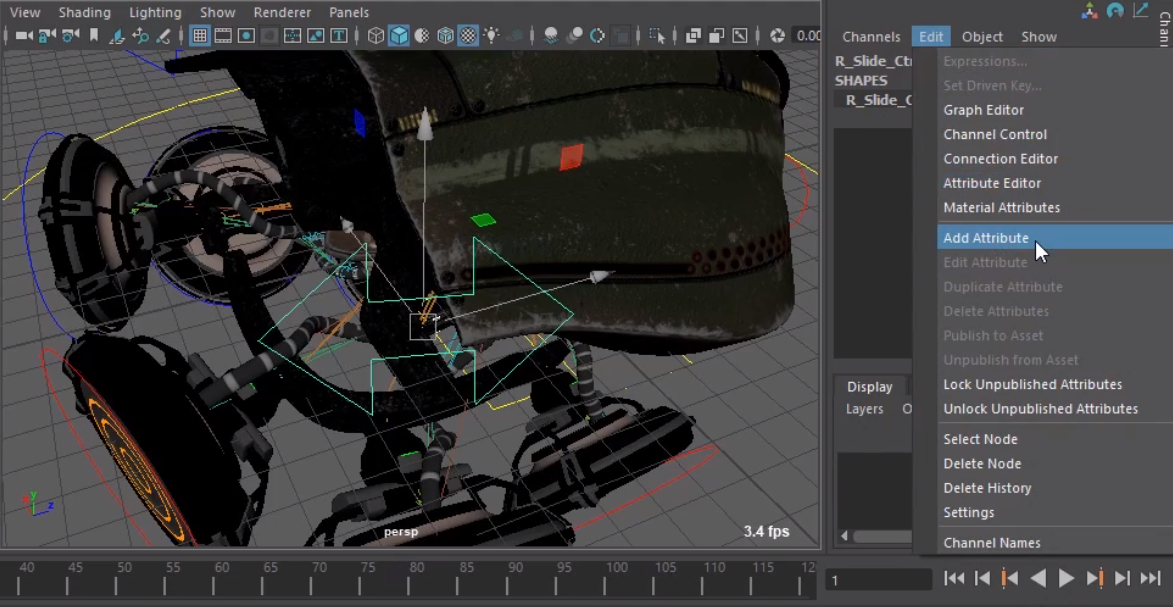Enable the film gate overlay icon
This screenshot has height=607, width=1173.
pyautogui.click(x=222, y=36)
